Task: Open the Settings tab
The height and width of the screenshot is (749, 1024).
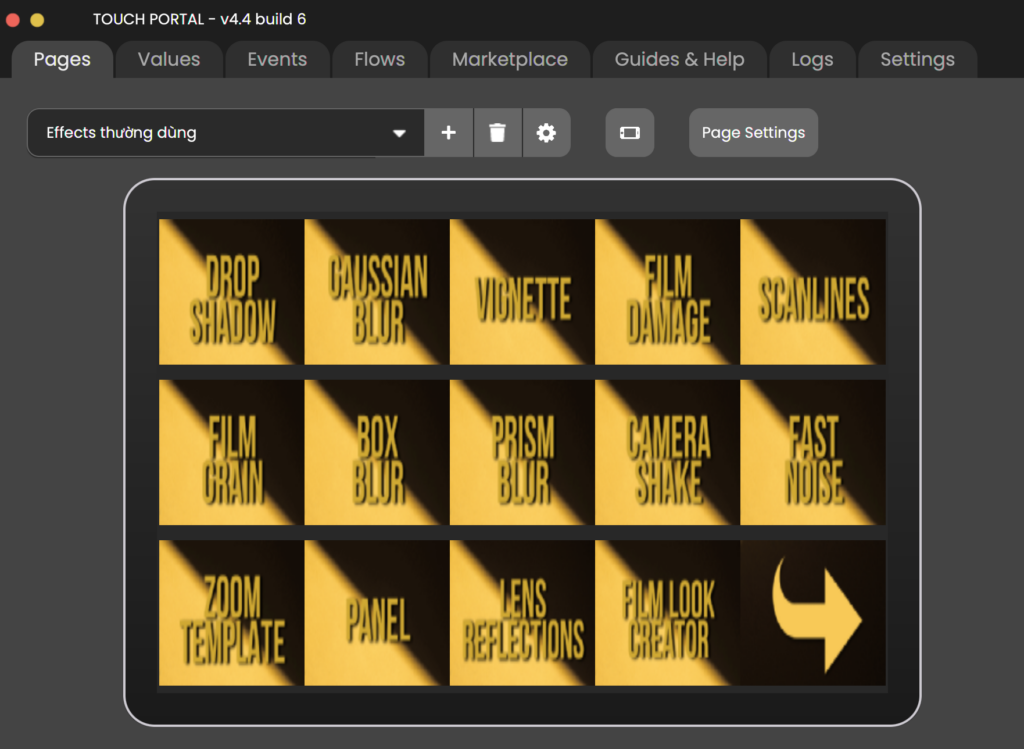Action: pyautogui.click(x=916, y=60)
